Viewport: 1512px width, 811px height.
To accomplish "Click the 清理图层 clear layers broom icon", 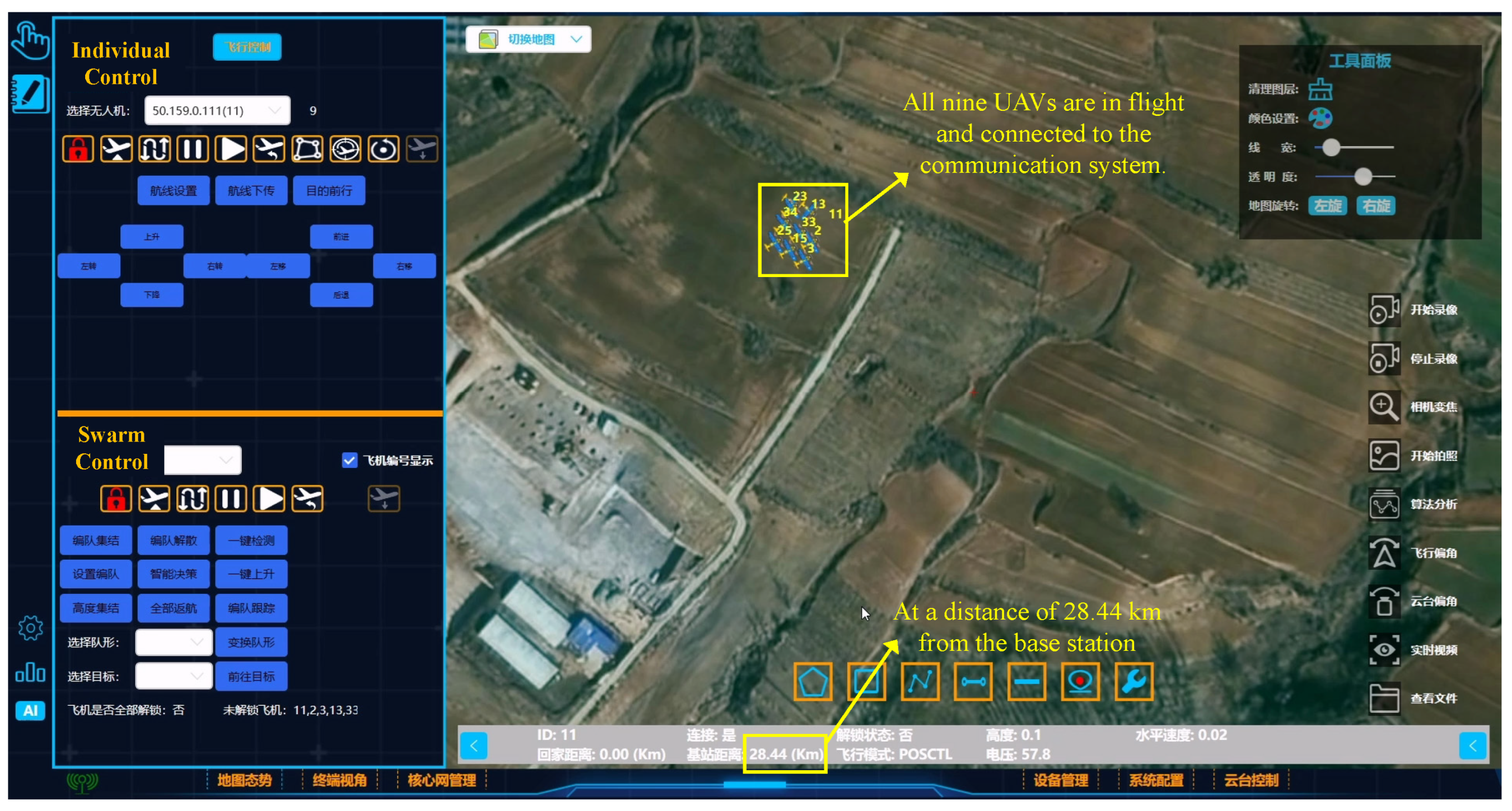I will (1320, 90).
